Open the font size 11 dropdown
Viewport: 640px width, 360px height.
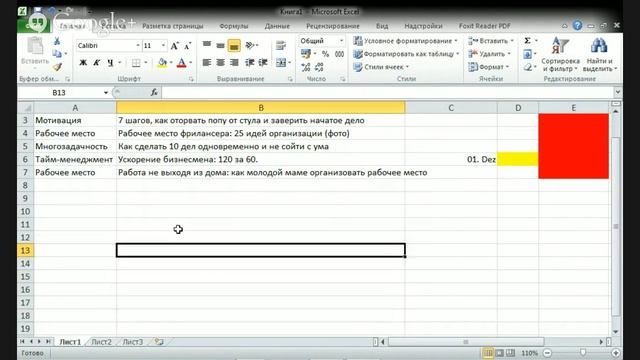(163, 46)
